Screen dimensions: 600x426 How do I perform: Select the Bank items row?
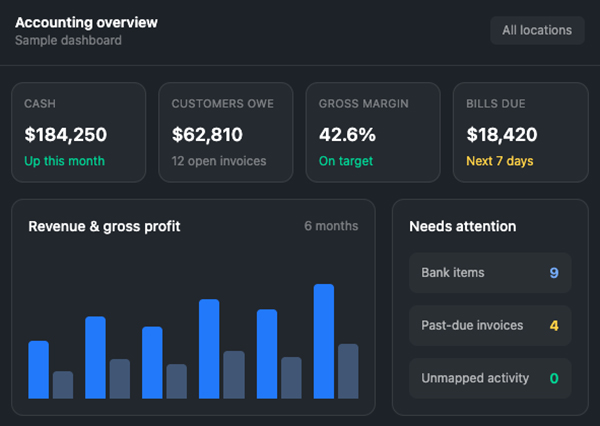[490, 273]
